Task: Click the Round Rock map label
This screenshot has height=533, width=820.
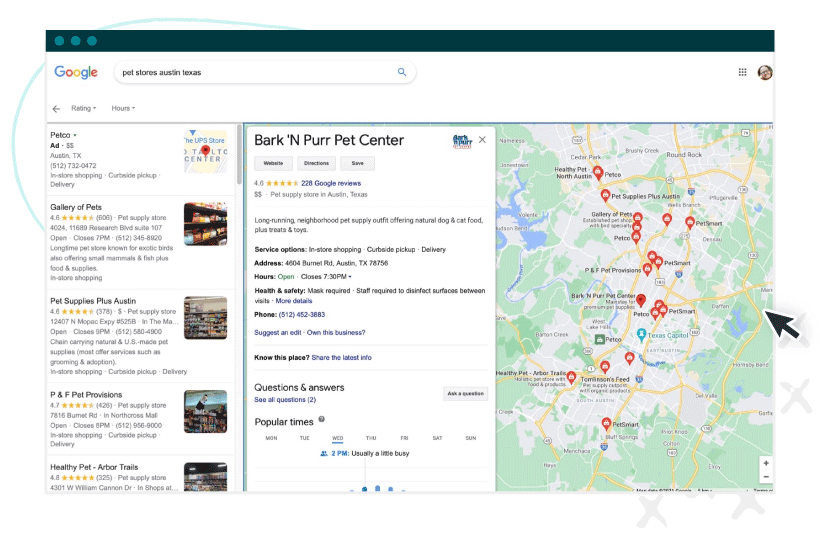Action: tap(684, 155)
